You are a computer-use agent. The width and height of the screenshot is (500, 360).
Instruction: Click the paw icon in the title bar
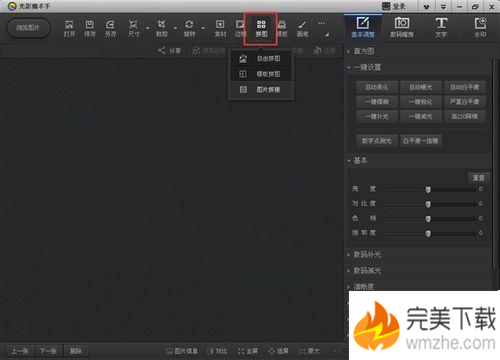click(x=427, y=7)
